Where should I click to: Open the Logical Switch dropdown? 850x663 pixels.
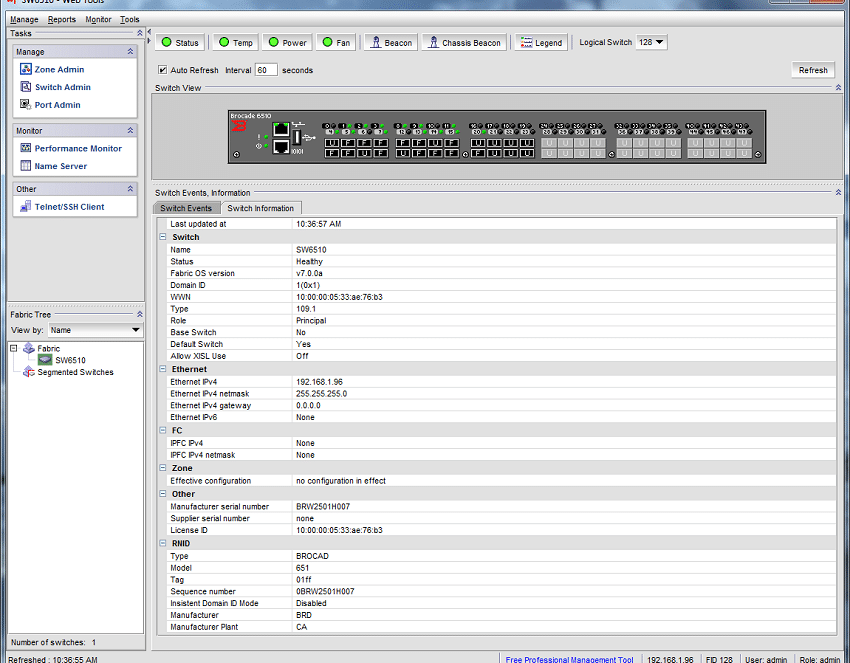click(651, 42)
